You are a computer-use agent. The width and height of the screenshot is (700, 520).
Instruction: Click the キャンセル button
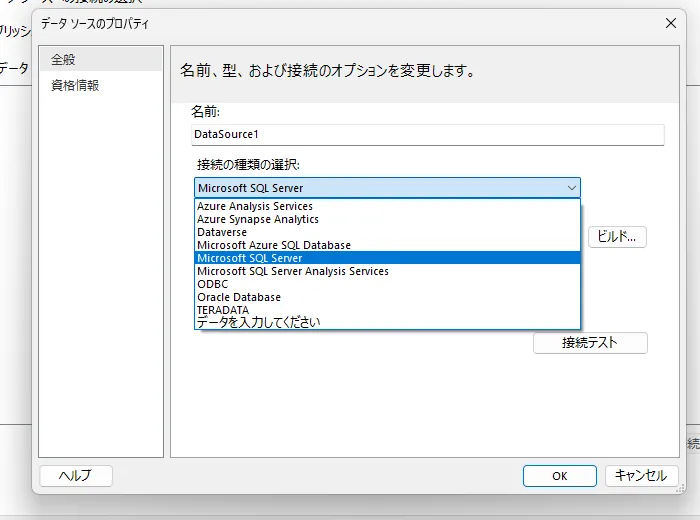(642, 476)
